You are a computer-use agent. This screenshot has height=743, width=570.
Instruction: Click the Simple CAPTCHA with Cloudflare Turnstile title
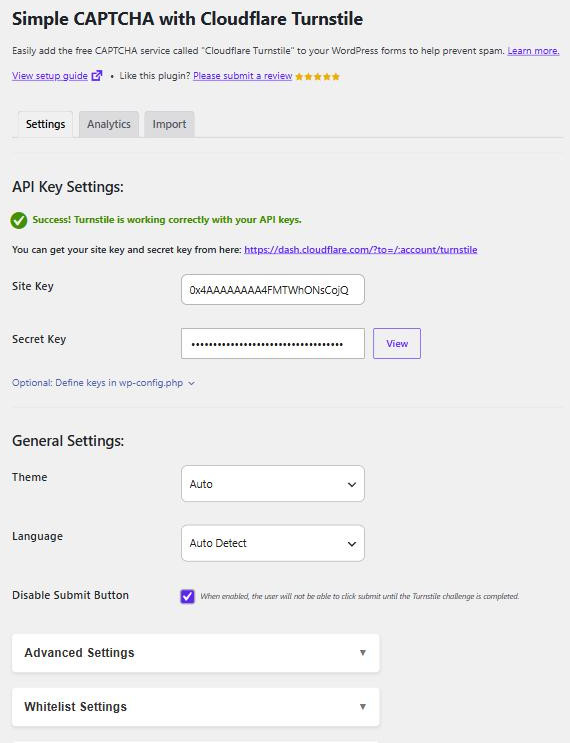point(188,19)
